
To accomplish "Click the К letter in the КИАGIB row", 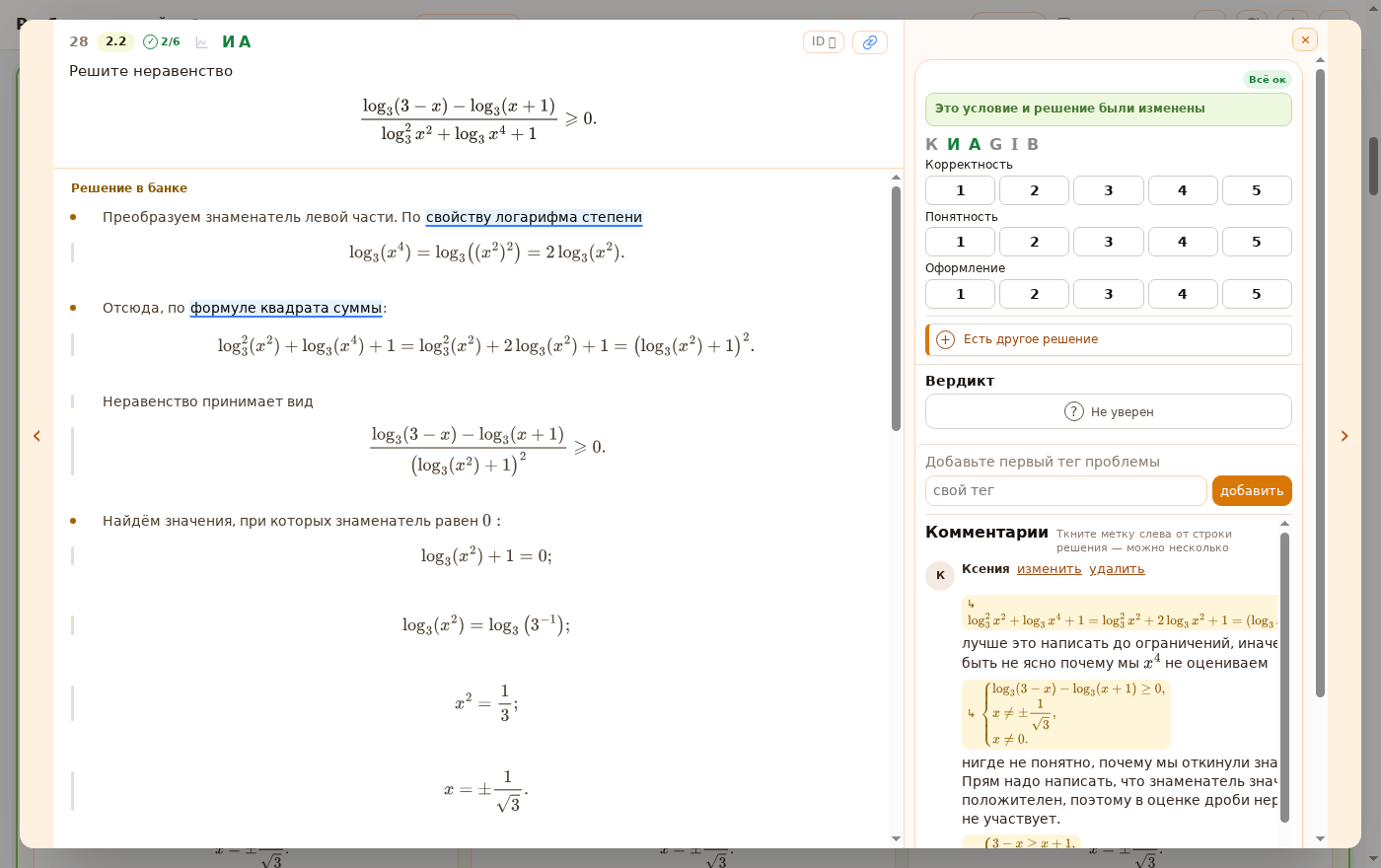I will coord(931,144).
